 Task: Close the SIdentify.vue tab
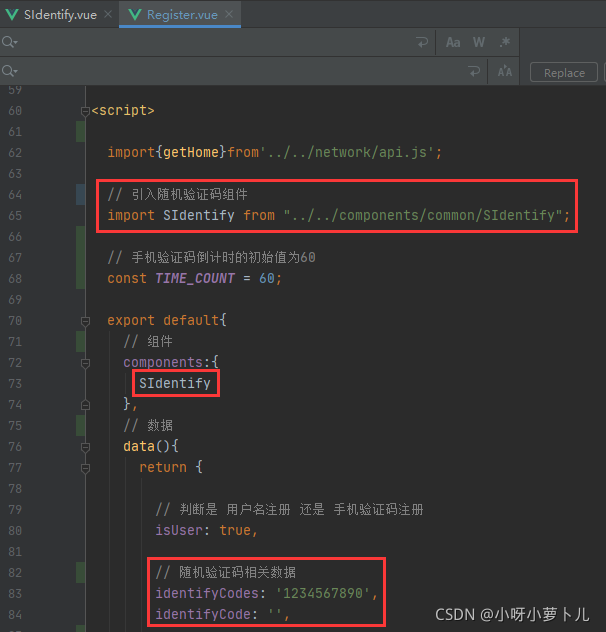[x=108, y=15]
